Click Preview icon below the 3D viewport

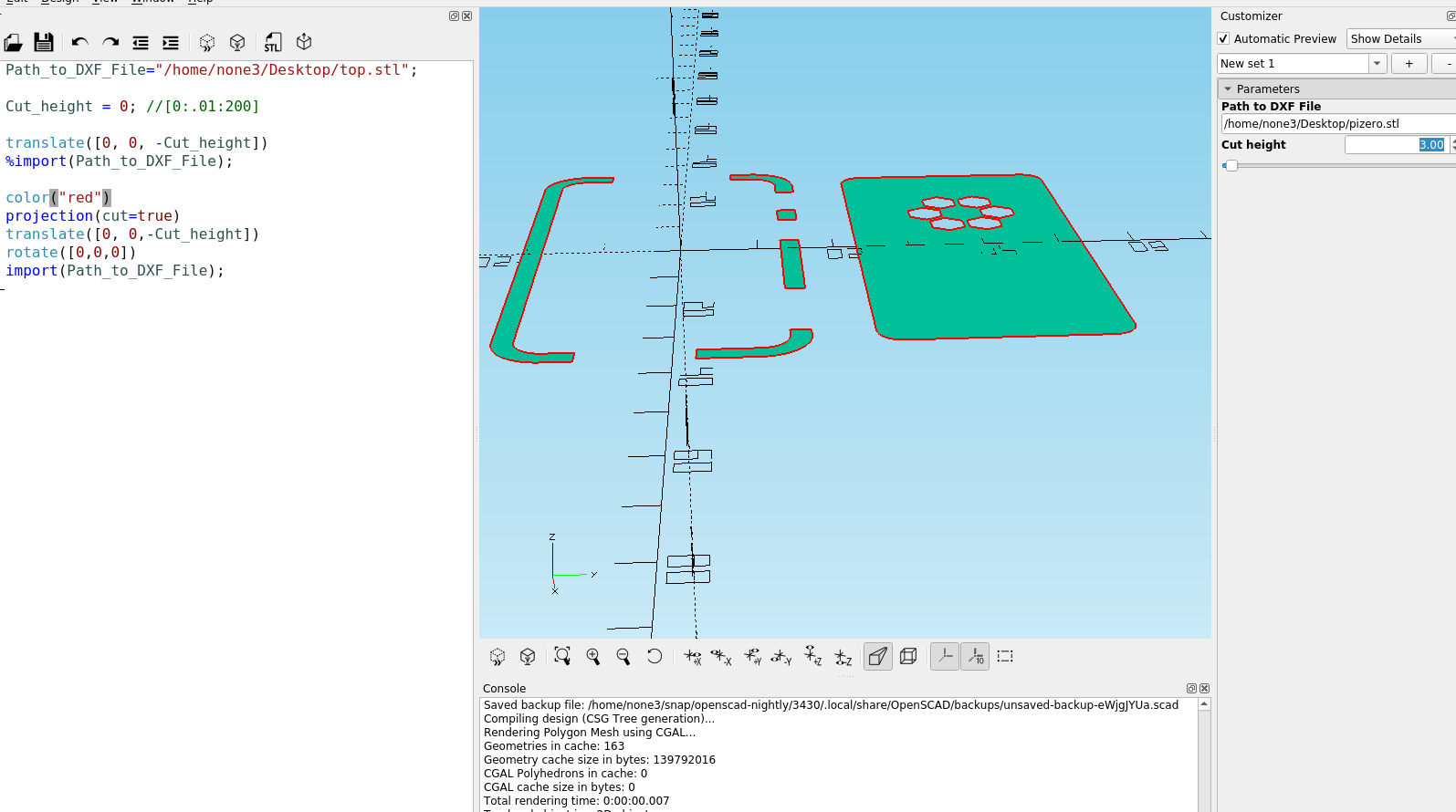point(498,656)
